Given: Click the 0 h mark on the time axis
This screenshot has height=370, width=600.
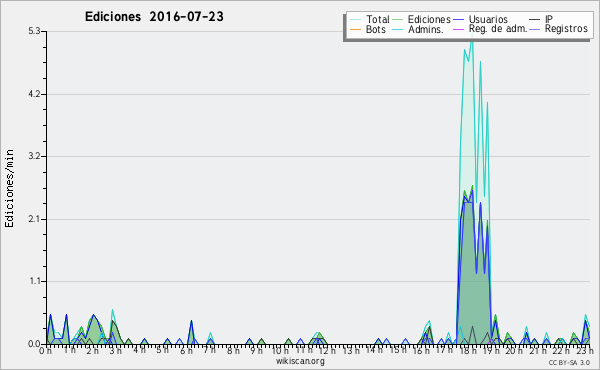Looking at the screenshot, I should pos(45,351).
